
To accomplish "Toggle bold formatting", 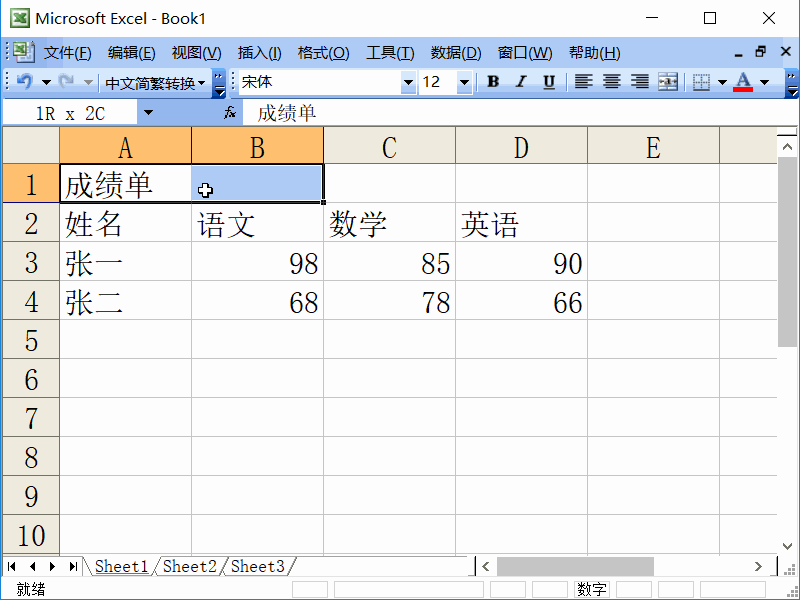I will (492, 82).
